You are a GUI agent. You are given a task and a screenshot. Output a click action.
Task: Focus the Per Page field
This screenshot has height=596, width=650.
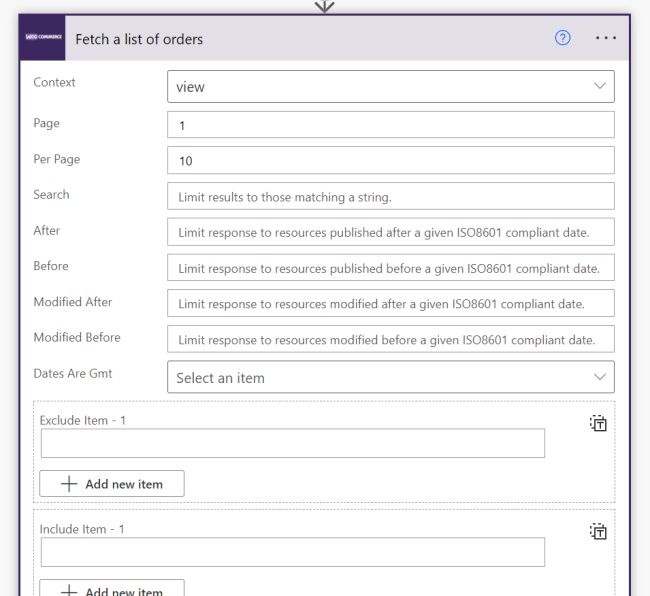click(390, 161)
